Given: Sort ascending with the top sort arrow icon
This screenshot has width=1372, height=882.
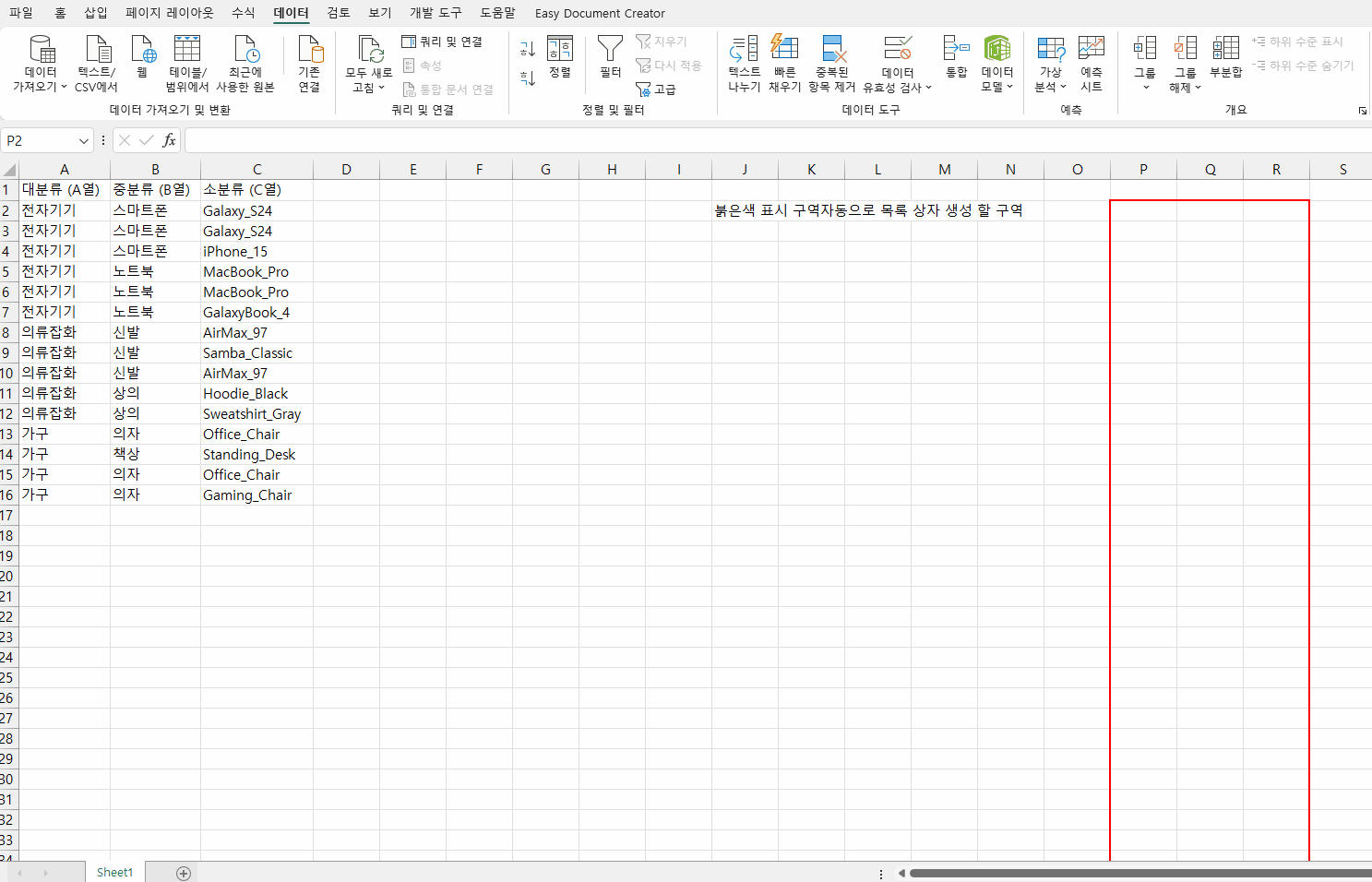Looking at the screenshot, I should [528, 49].
